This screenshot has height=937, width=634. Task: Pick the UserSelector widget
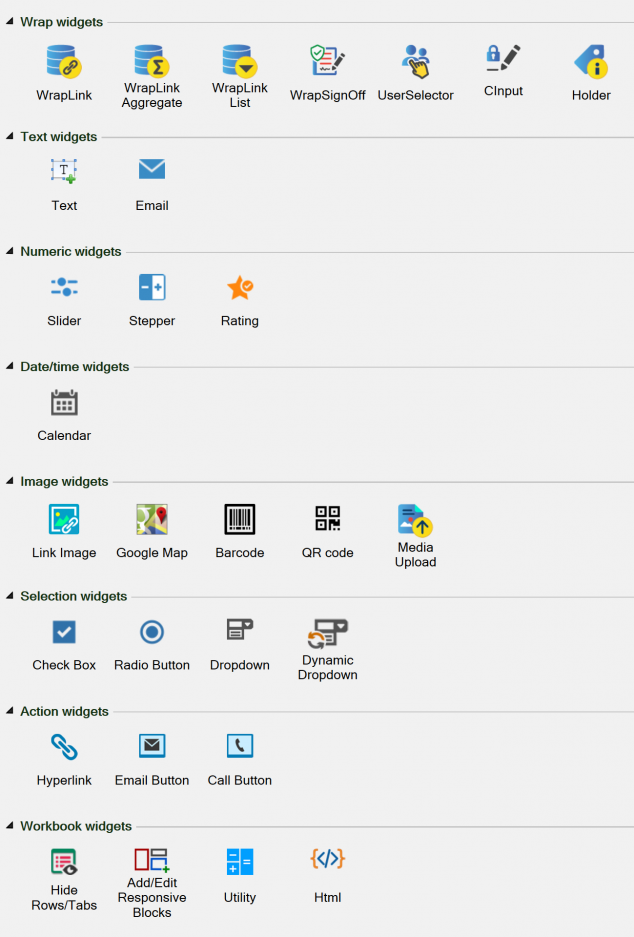[415, 62]
